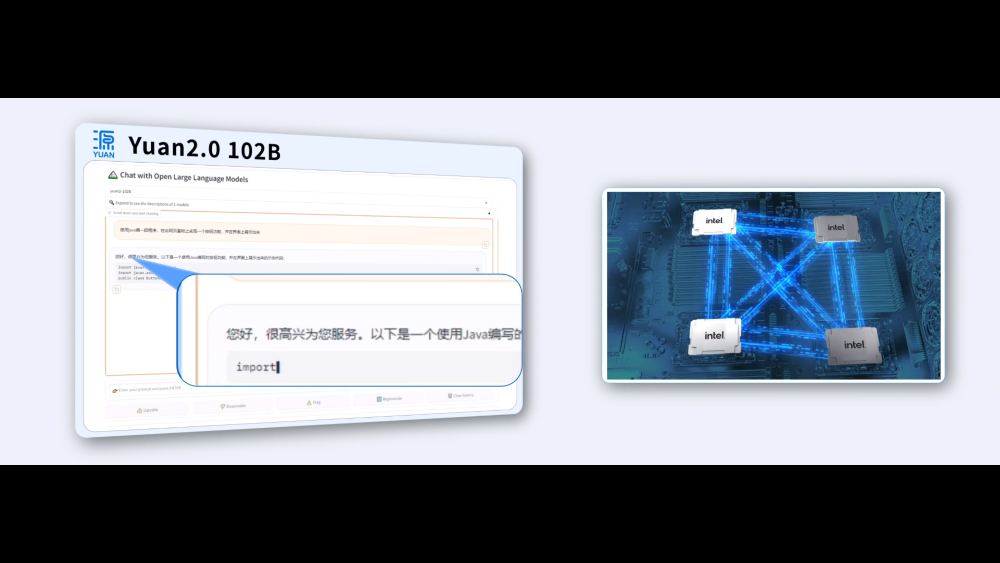
Task: Click the Yuan2.0 102B title heading
Action: click(x=204, y=149)
